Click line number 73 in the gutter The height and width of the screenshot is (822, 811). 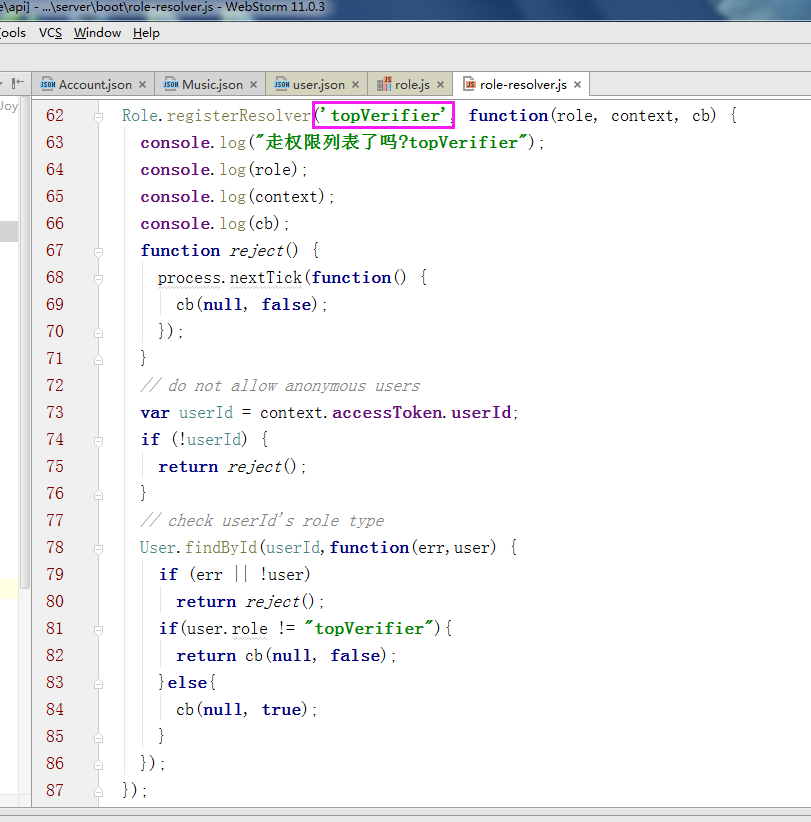pos(55,413)
